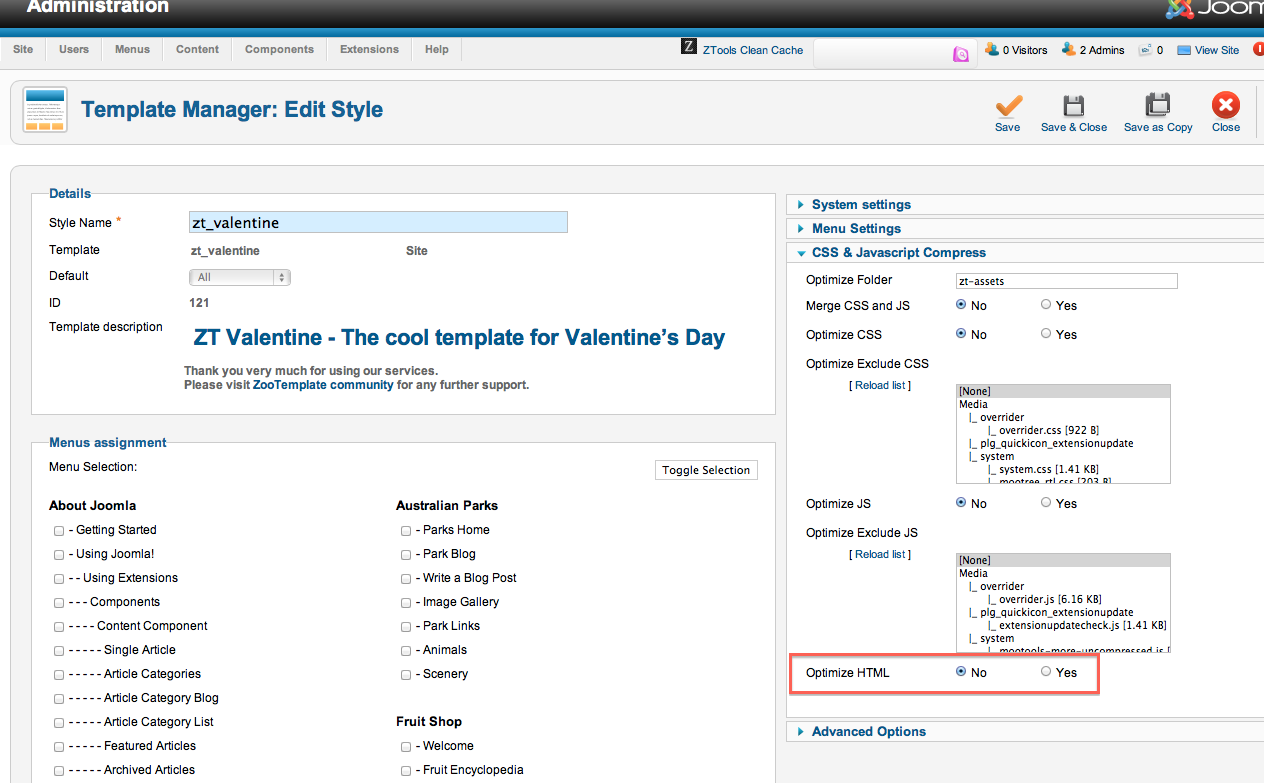Viewport: 1264px width, 783px height.
Task: Click the View Site monitor icon
Action: pyautogui.click(x=1184, y=50)
